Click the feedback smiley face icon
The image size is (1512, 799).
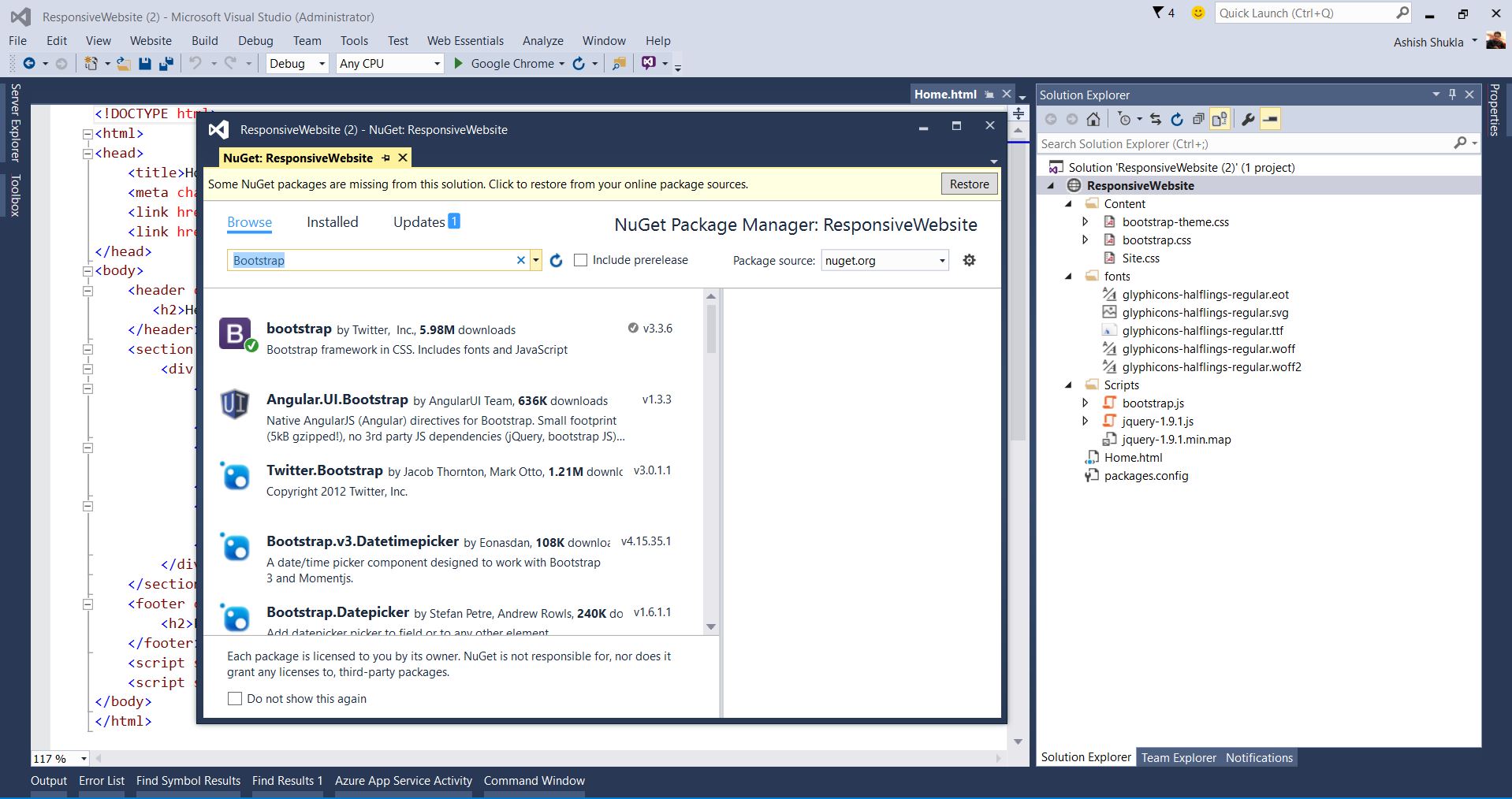1198,13
